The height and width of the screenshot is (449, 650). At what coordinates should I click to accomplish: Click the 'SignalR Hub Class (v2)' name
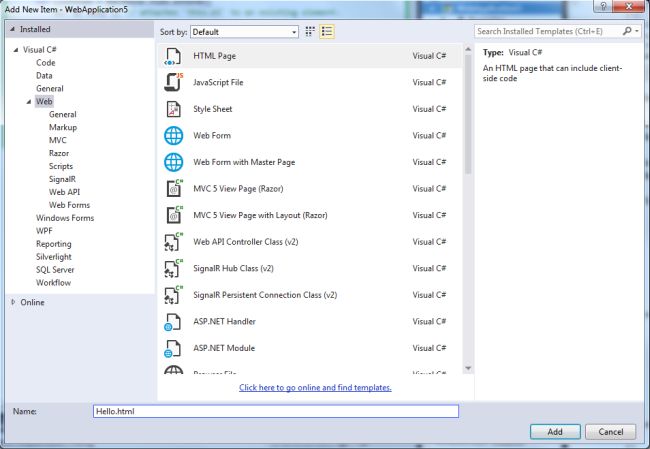pyautogui.click(x=233, y=268)
